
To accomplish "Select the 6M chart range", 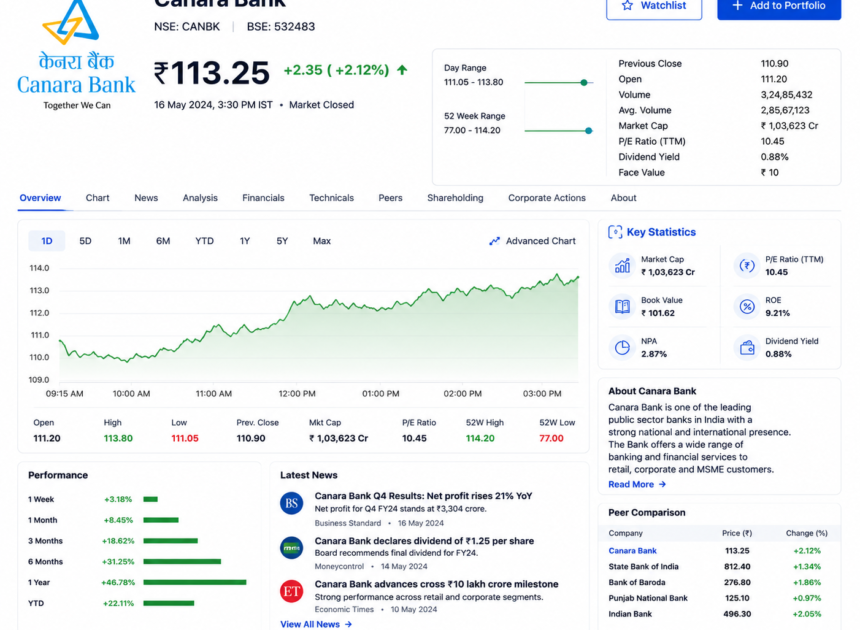I will [163, 241].
